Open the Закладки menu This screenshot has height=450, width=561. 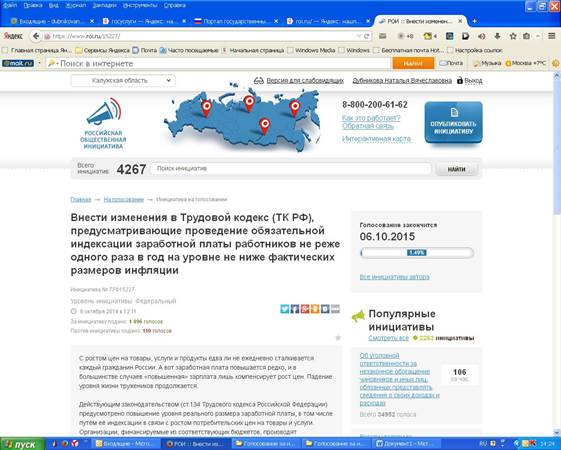[104, 5]
